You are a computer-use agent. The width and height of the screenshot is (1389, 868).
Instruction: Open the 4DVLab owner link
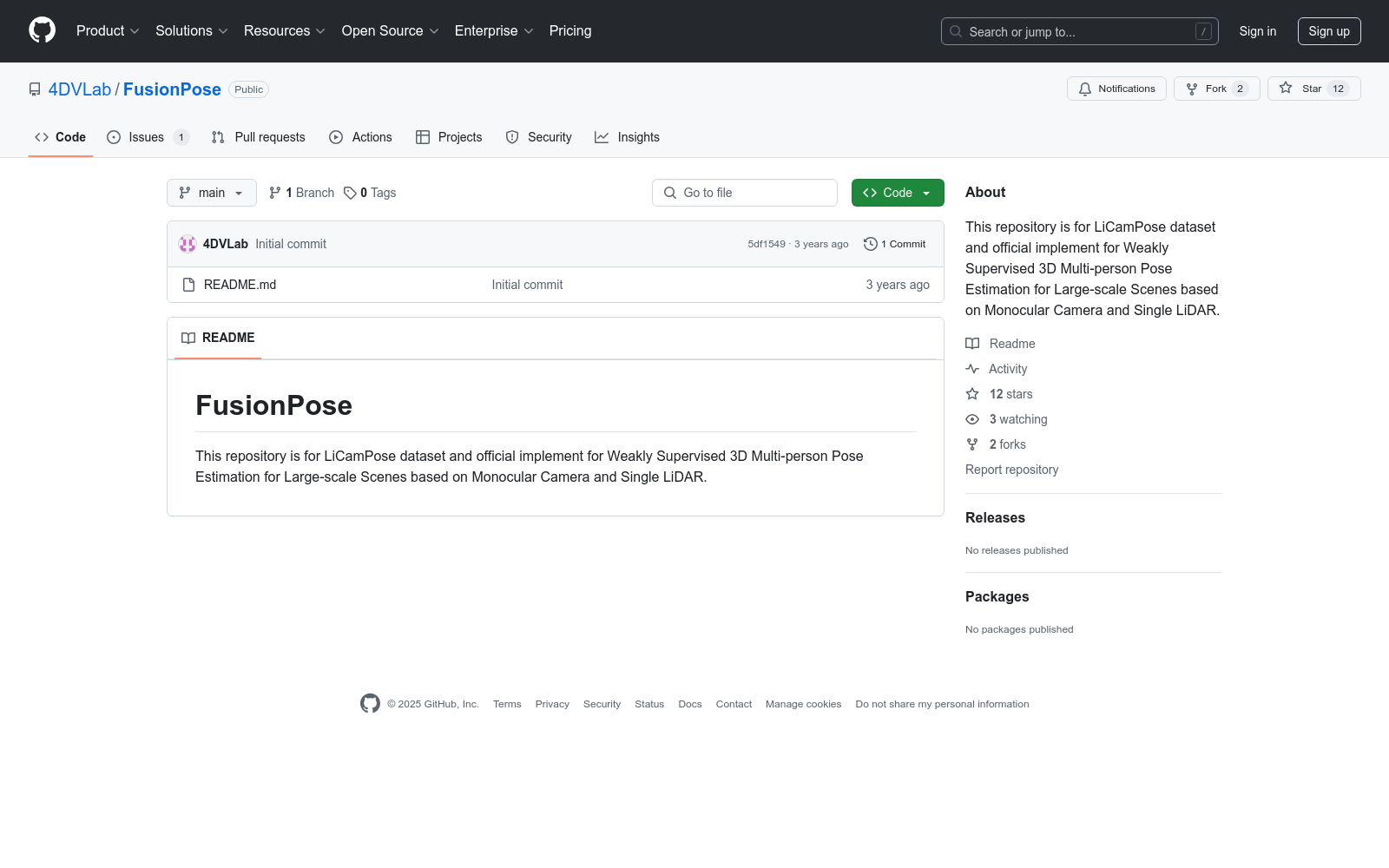click(x=80, y=89)
